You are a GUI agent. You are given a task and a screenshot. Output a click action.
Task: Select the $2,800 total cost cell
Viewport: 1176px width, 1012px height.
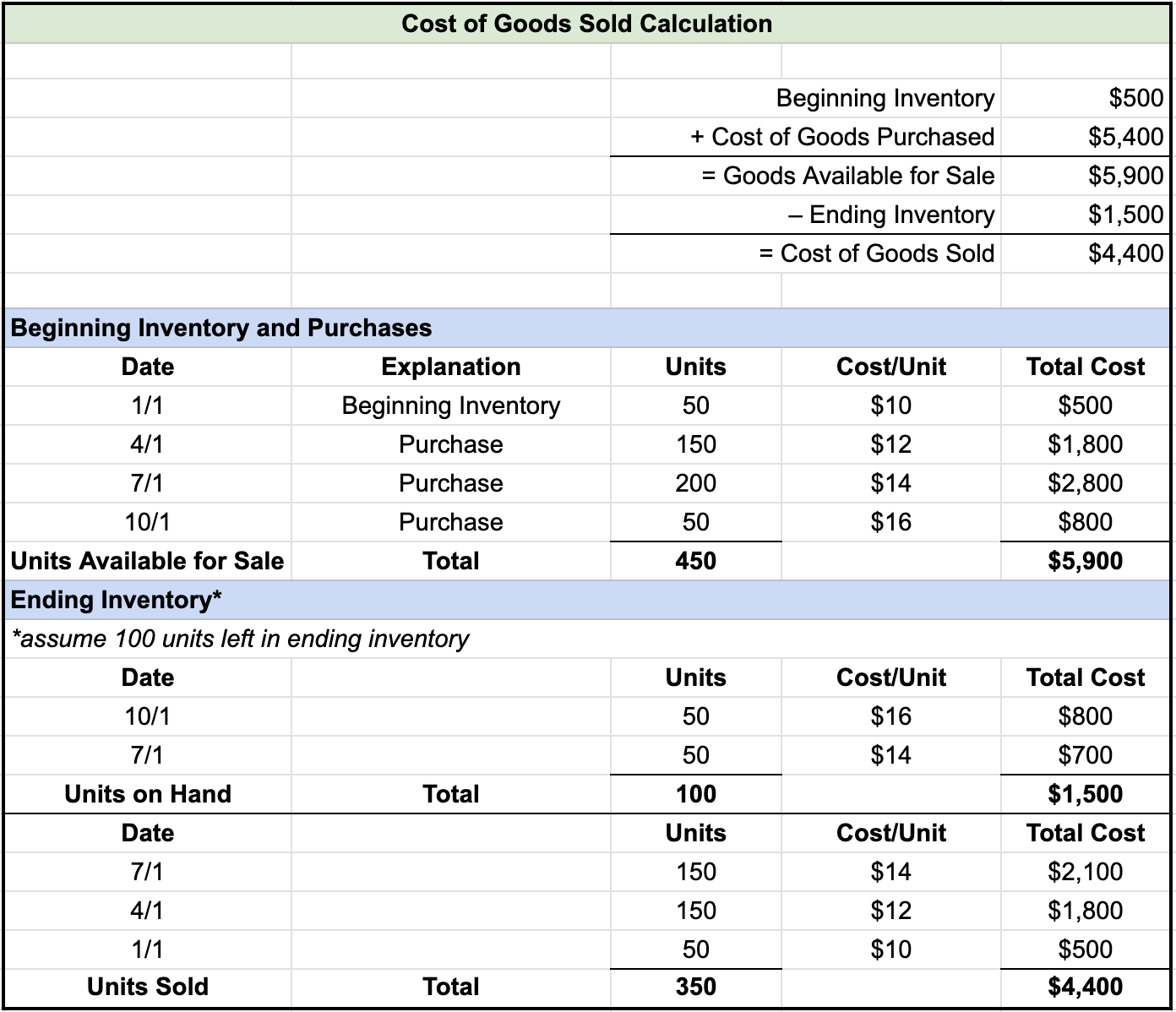pos(1086,483)
